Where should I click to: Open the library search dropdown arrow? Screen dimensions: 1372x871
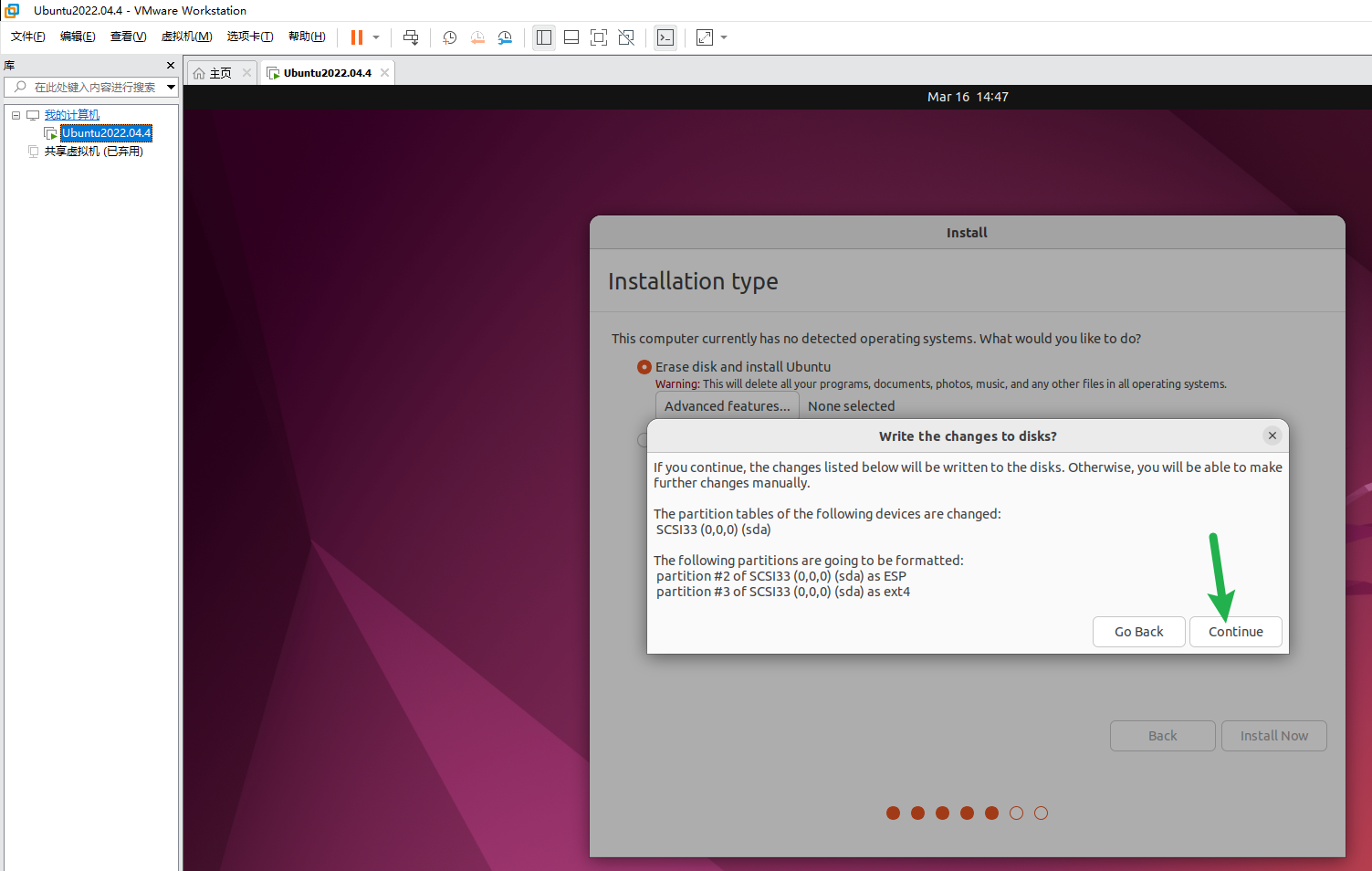[171, 88]
